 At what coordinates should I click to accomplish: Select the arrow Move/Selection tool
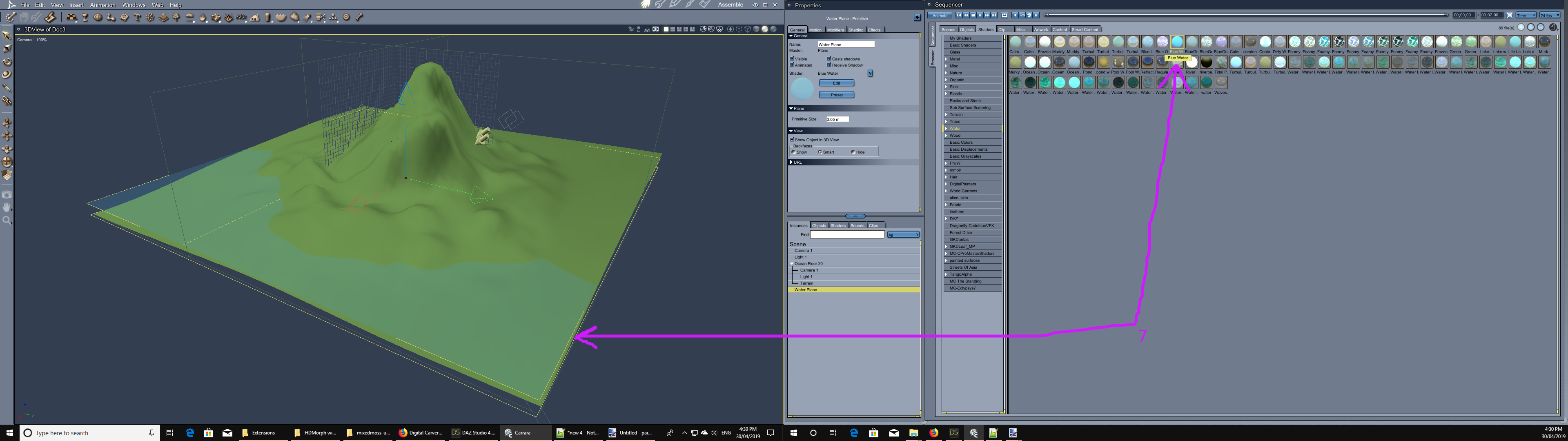coord(7,35)
